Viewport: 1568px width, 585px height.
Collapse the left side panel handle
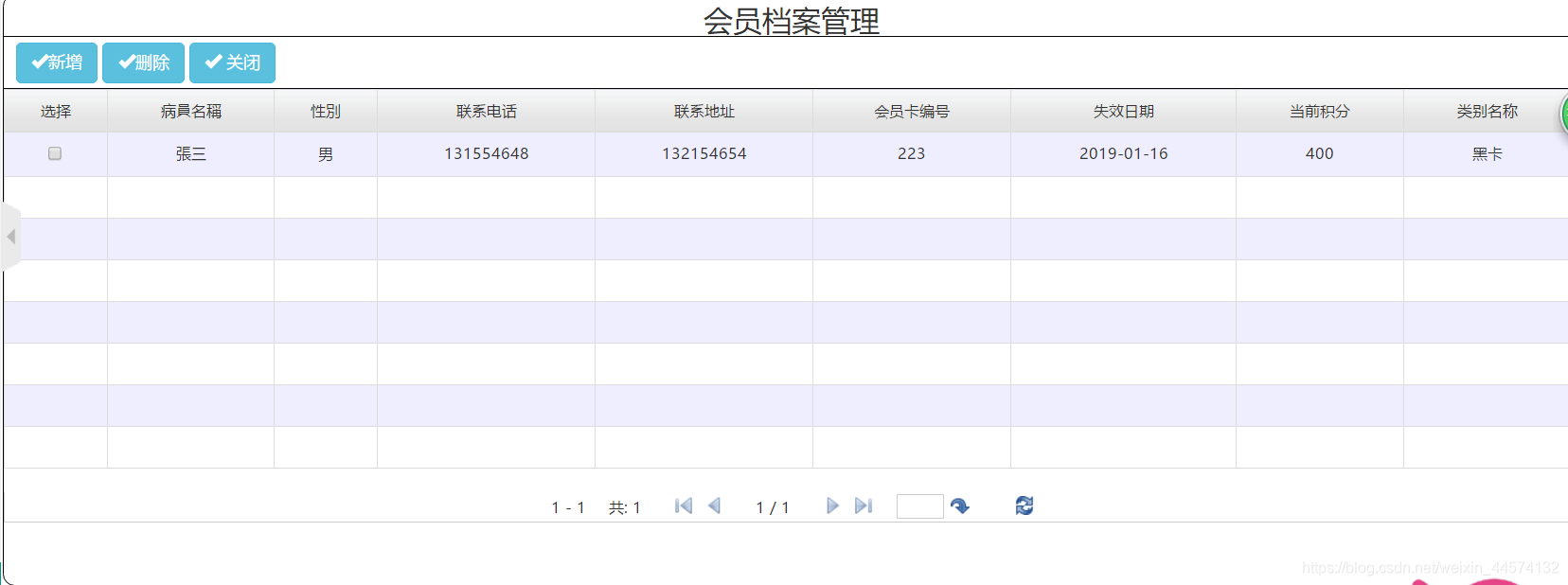10,237
